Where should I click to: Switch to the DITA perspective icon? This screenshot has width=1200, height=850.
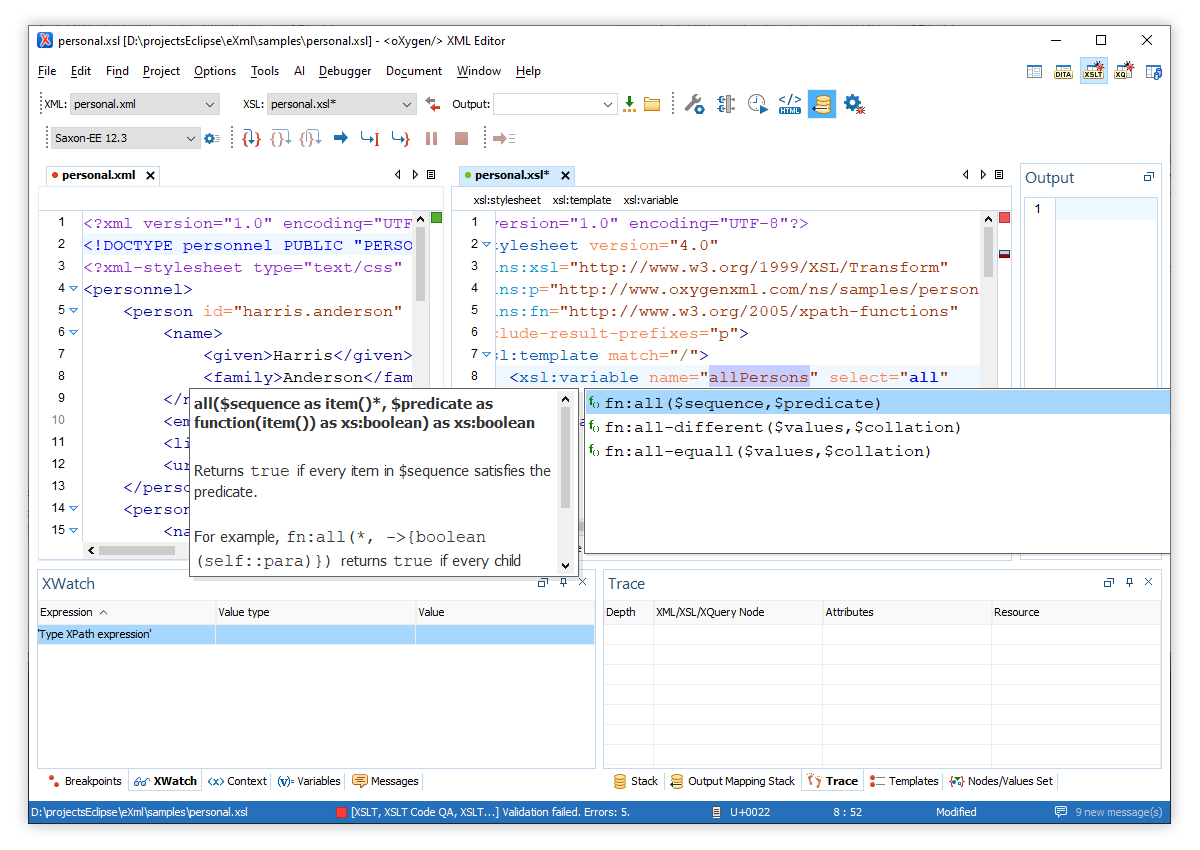click(x=1063, y=71)
